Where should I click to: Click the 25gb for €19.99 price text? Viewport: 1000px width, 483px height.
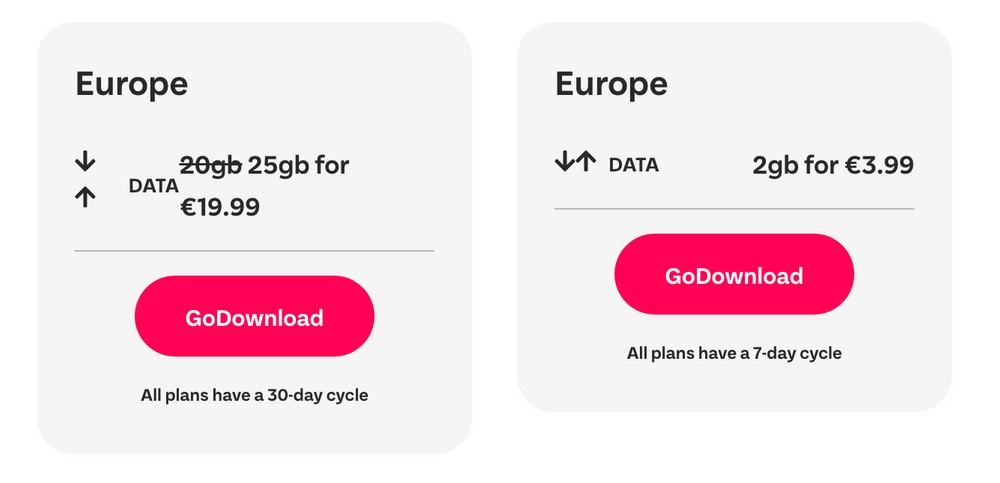click(298, 164)
